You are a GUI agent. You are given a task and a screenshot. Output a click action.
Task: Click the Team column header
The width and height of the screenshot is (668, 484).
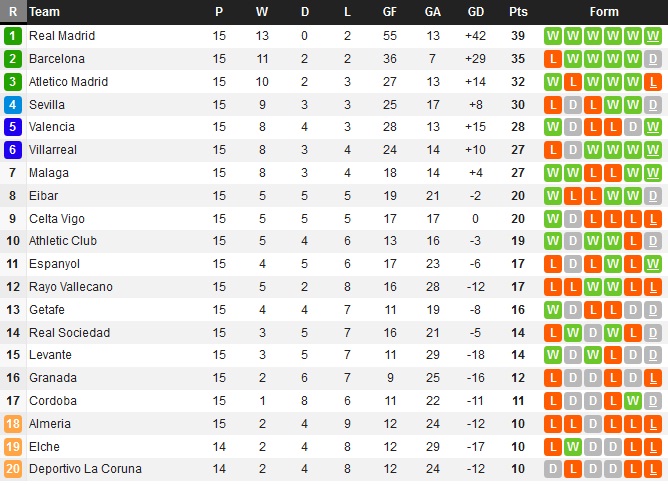point(44,12)
